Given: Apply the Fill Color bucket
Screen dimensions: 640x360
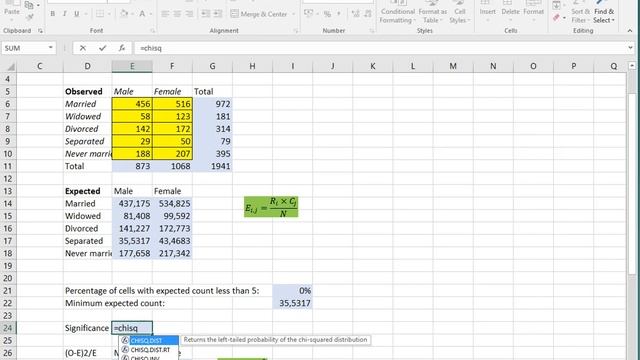Looking at the screenshot, I should tap(124, 14).
